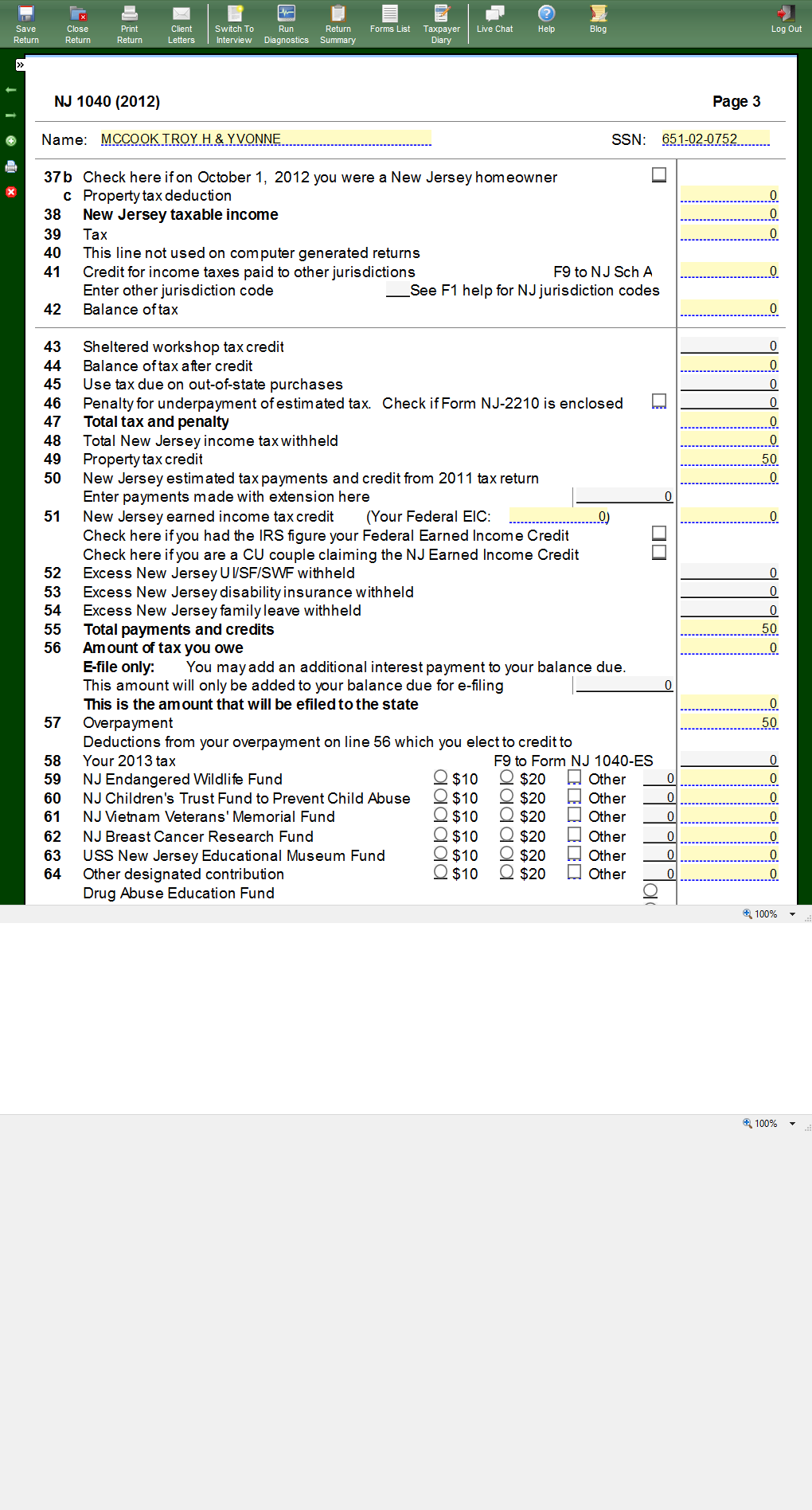Open Client Letters from the toolbar
The height and width of the screenshot is (1510, 812).
pyautogui.click(x=181, y=24)
